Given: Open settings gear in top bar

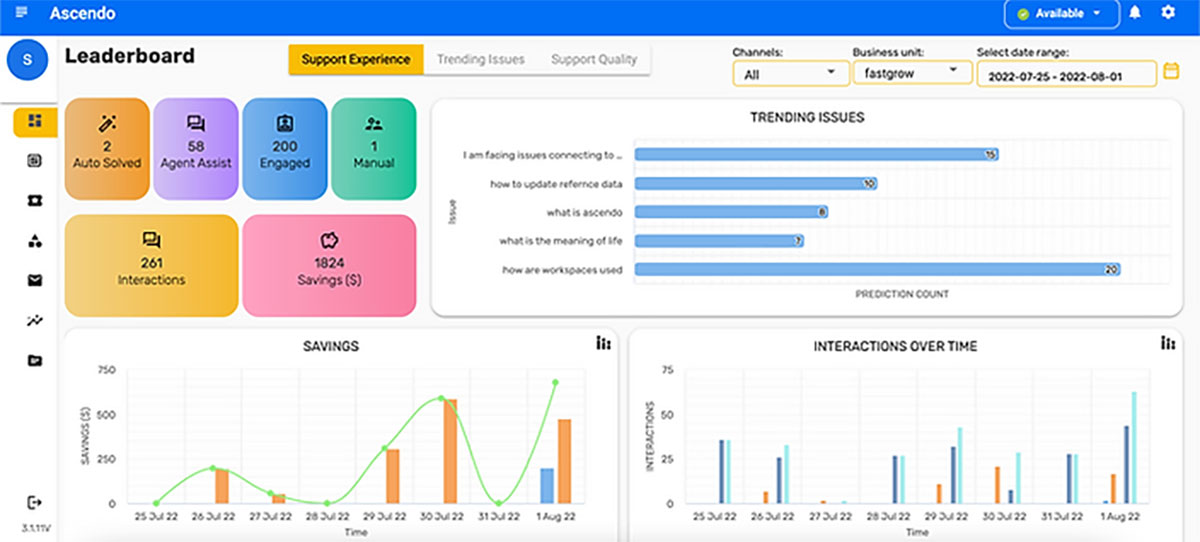Looking at the screenshot, I should coord(1168,13).
